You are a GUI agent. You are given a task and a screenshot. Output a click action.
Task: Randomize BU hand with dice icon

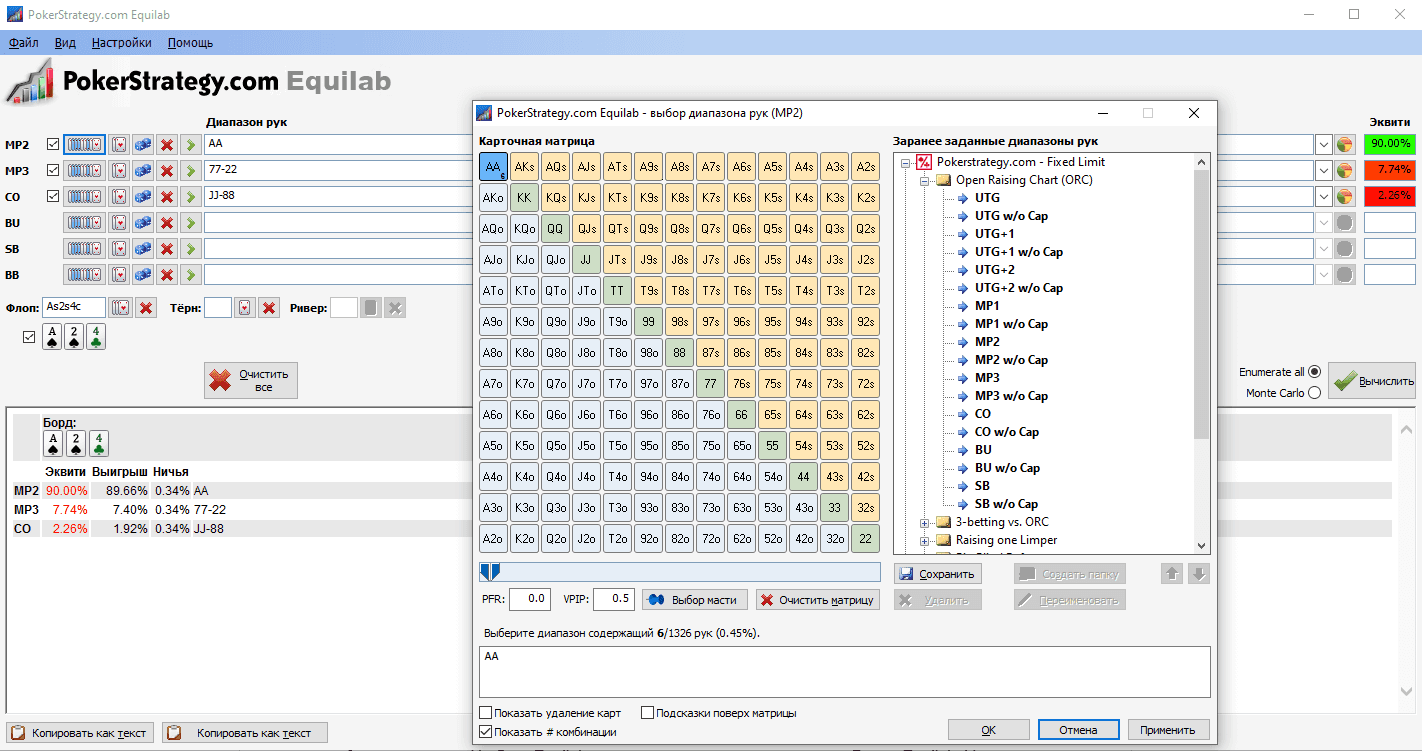pos(143,223)
